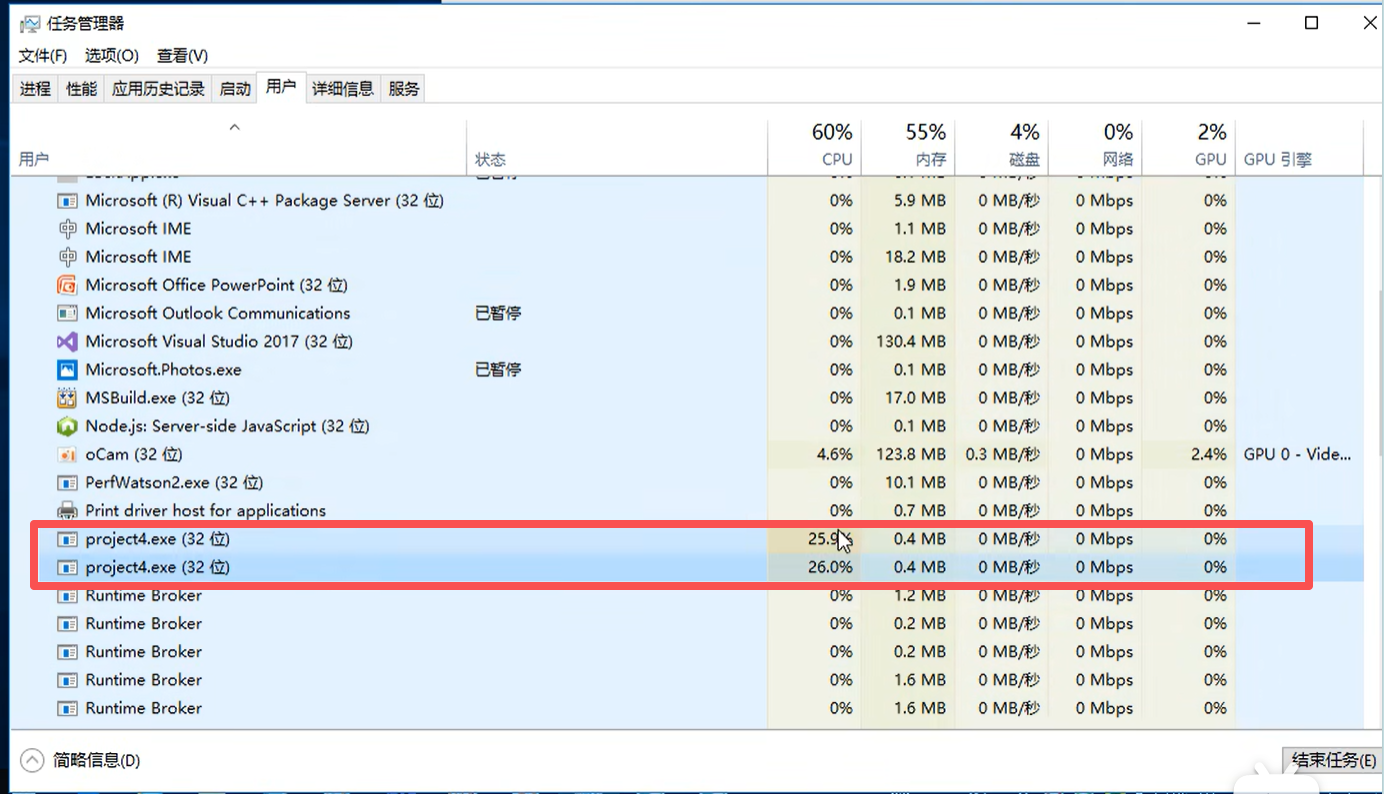Image resolution: width=1384 pixels, height=794 pixels.
Task: Switch to the 服务 tab
Action: pos(404,89)
